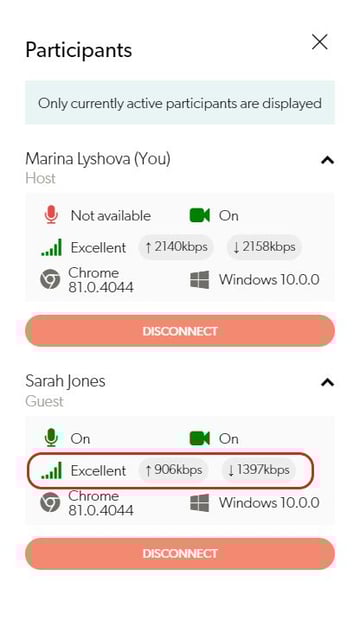Viewport: 360px width, 620px height.
Task: Click Windows logo icon in Sarah's details
Action: [x=199, y=503]
